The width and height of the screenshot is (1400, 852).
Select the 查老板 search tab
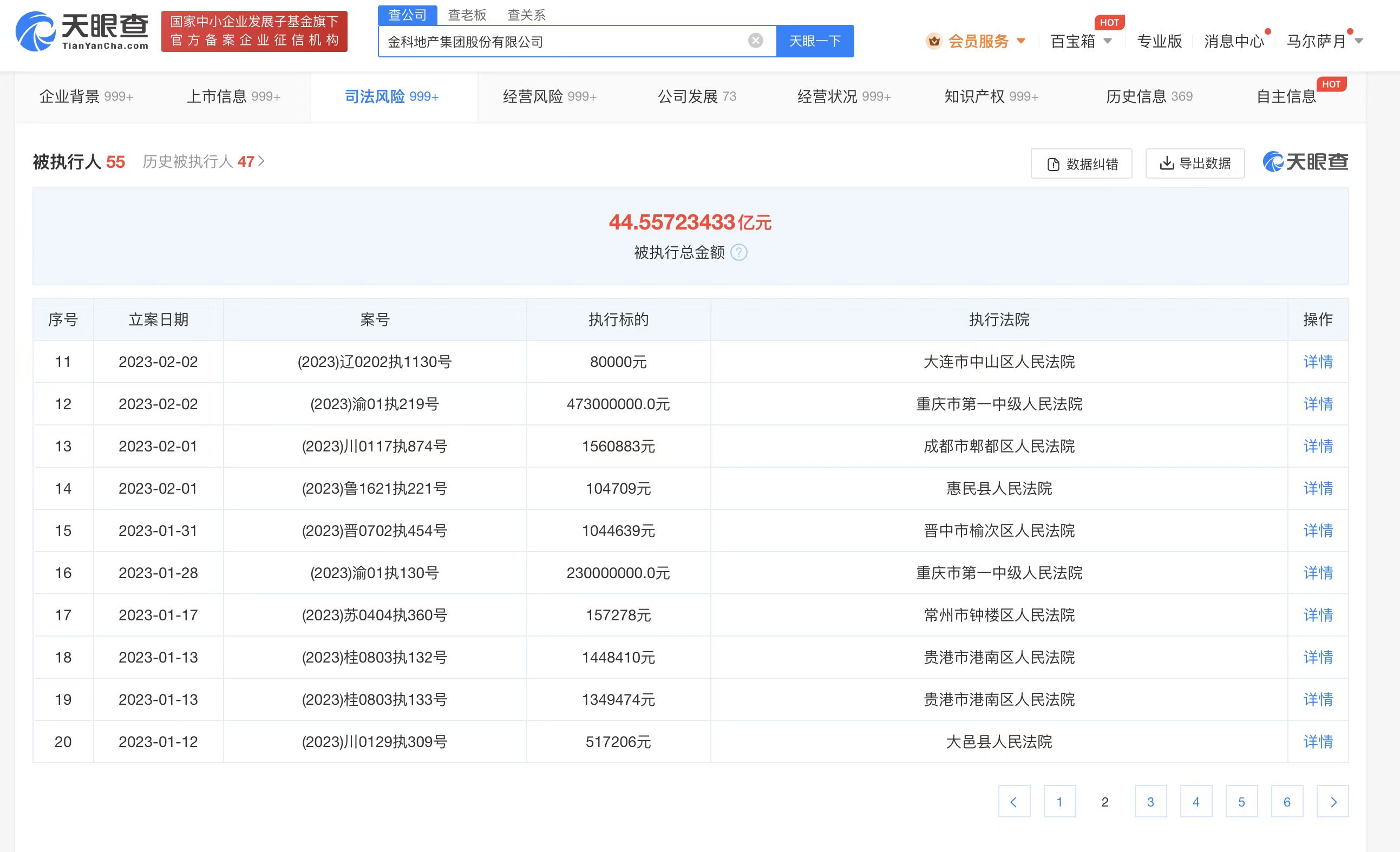point(467,15)
